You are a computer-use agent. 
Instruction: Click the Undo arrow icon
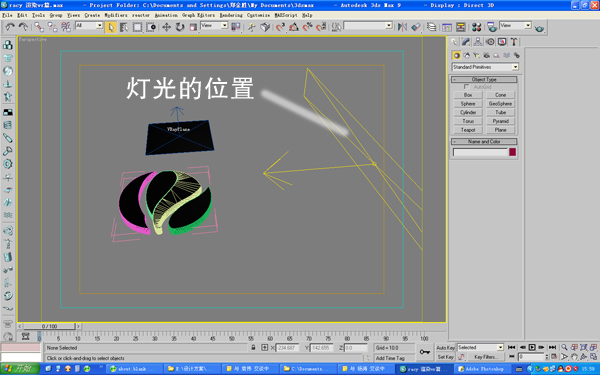coord(10,27)
